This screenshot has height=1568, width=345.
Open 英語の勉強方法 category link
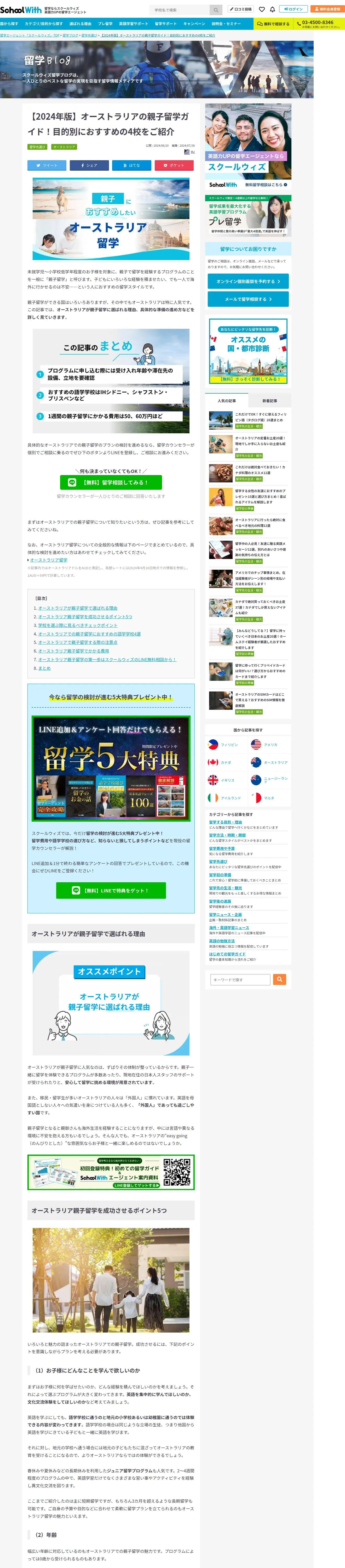222,941
